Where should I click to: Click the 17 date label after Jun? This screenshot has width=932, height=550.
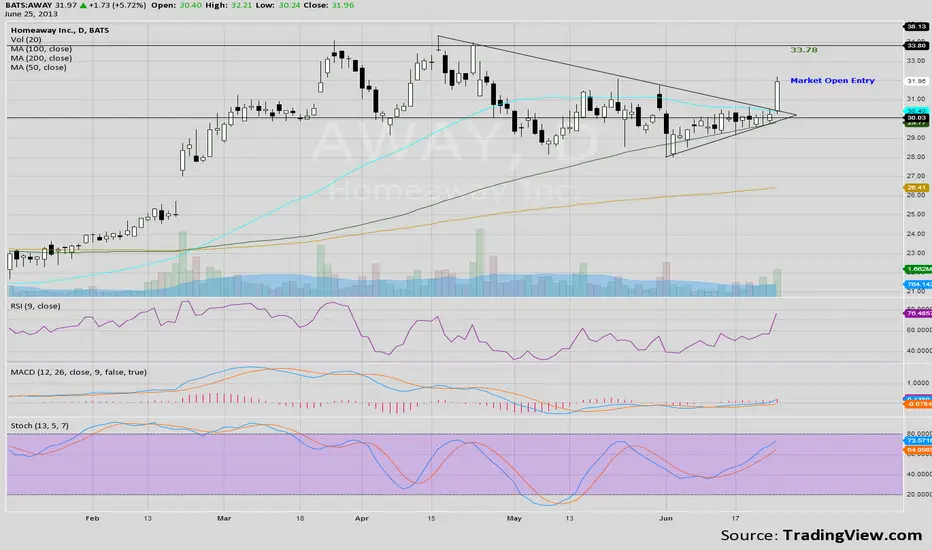[x=735, y=518]
